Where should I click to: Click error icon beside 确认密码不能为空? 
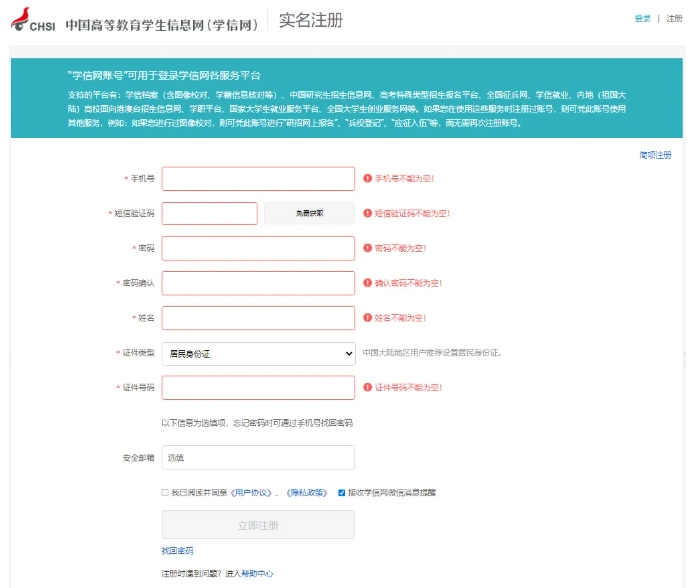coord(367,283)
